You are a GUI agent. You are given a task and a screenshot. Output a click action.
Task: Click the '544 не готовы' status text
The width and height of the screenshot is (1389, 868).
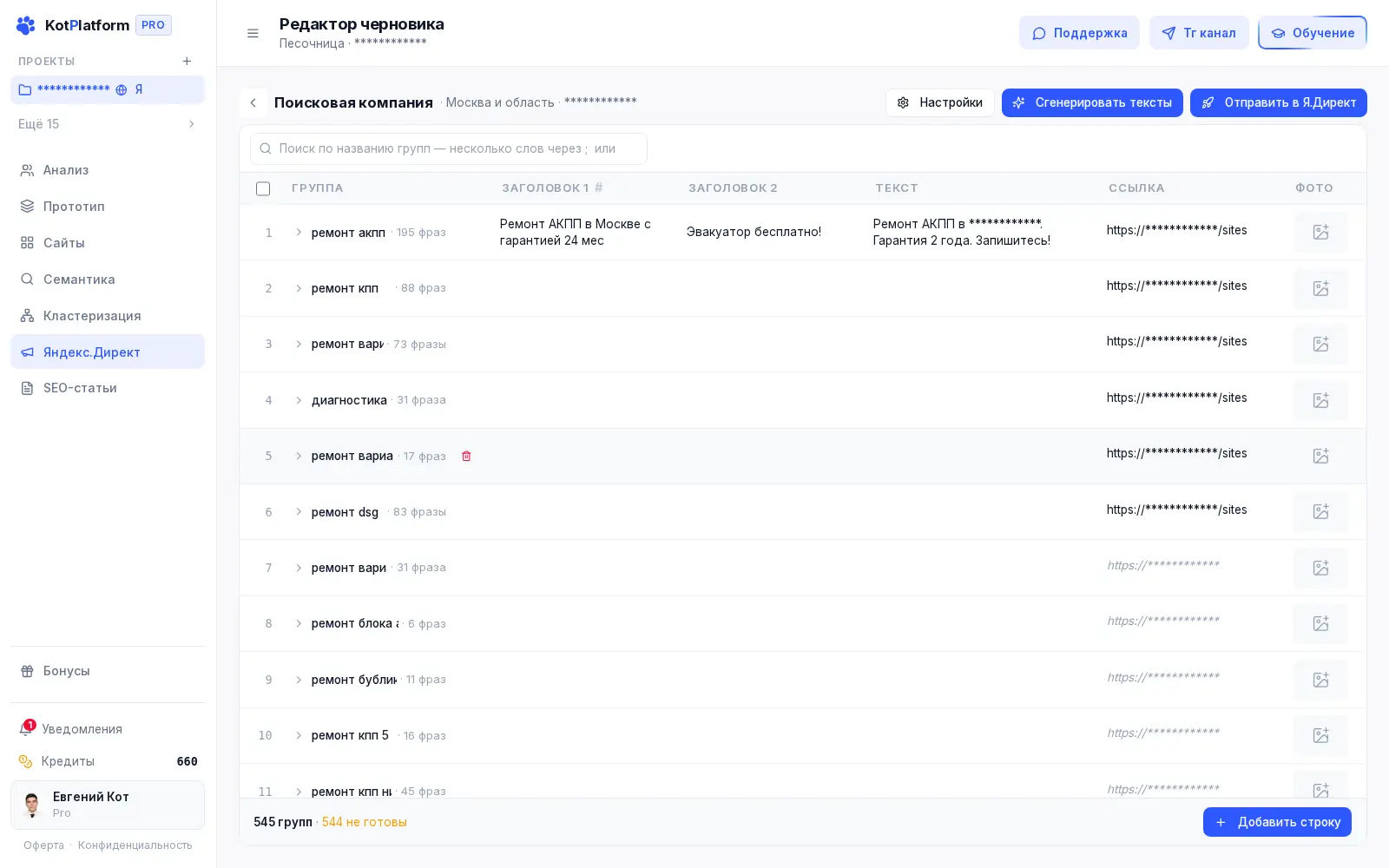(365, 822)
